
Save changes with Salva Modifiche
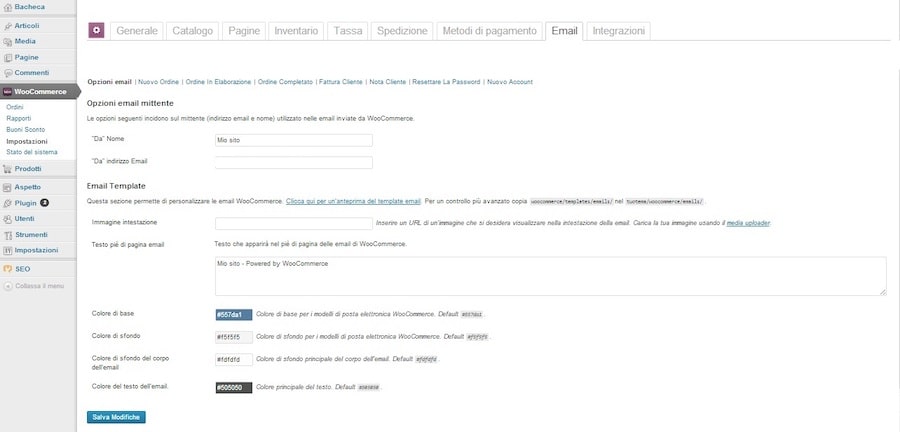tap(116, 417)
